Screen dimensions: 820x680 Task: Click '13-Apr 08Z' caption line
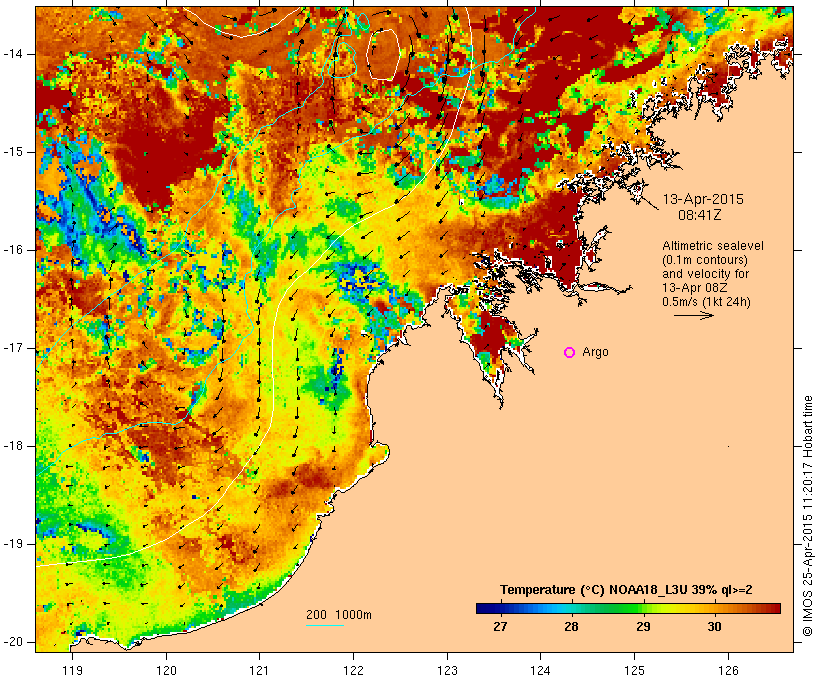694,288
